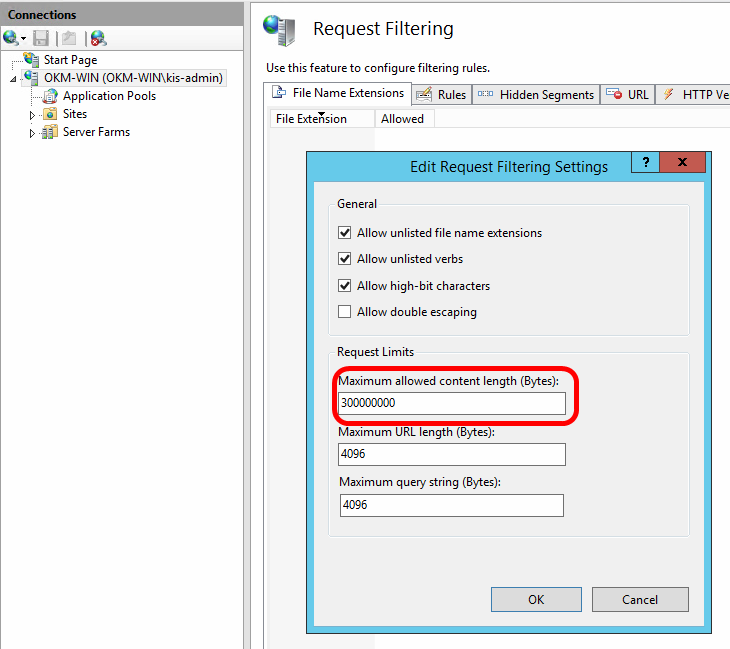Open the Rules tab

point(441,95)
